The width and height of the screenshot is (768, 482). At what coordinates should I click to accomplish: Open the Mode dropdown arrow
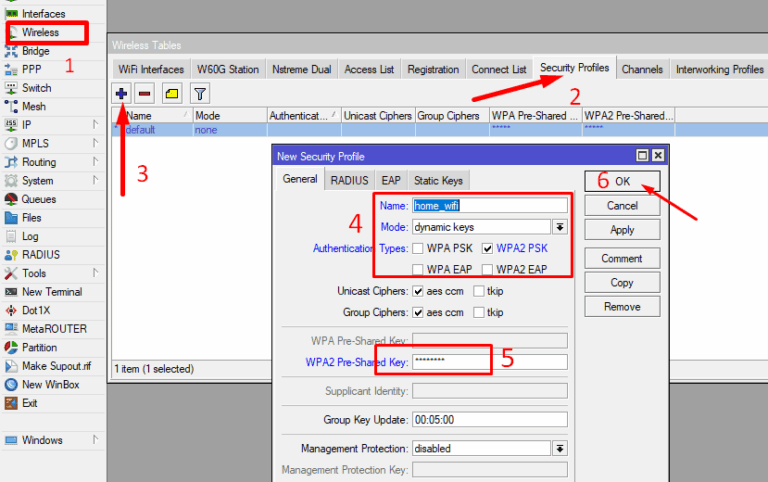click(560, 227)
